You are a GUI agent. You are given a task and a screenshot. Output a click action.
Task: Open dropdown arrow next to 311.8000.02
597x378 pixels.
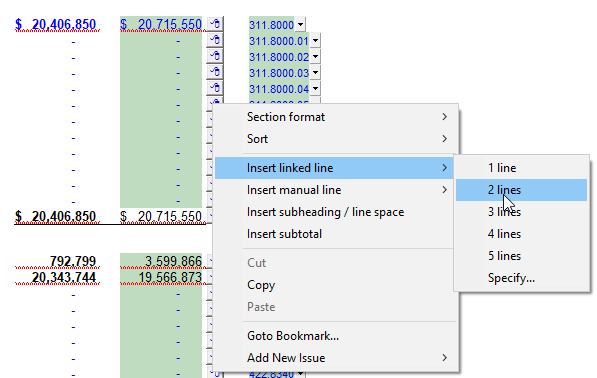[315, 57]
